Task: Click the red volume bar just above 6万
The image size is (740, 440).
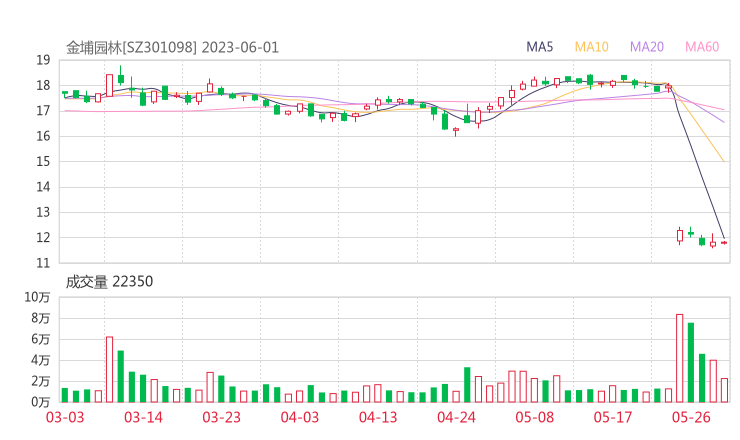Action: pyautogui.click(x=109, y=370)
